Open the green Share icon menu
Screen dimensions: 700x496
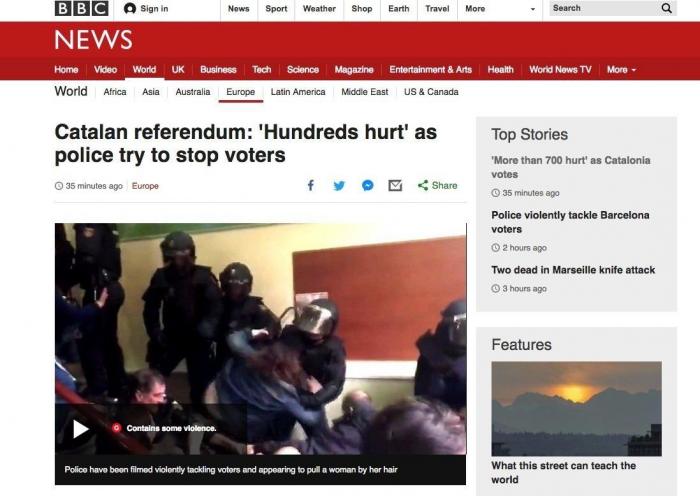click(423, 185)
